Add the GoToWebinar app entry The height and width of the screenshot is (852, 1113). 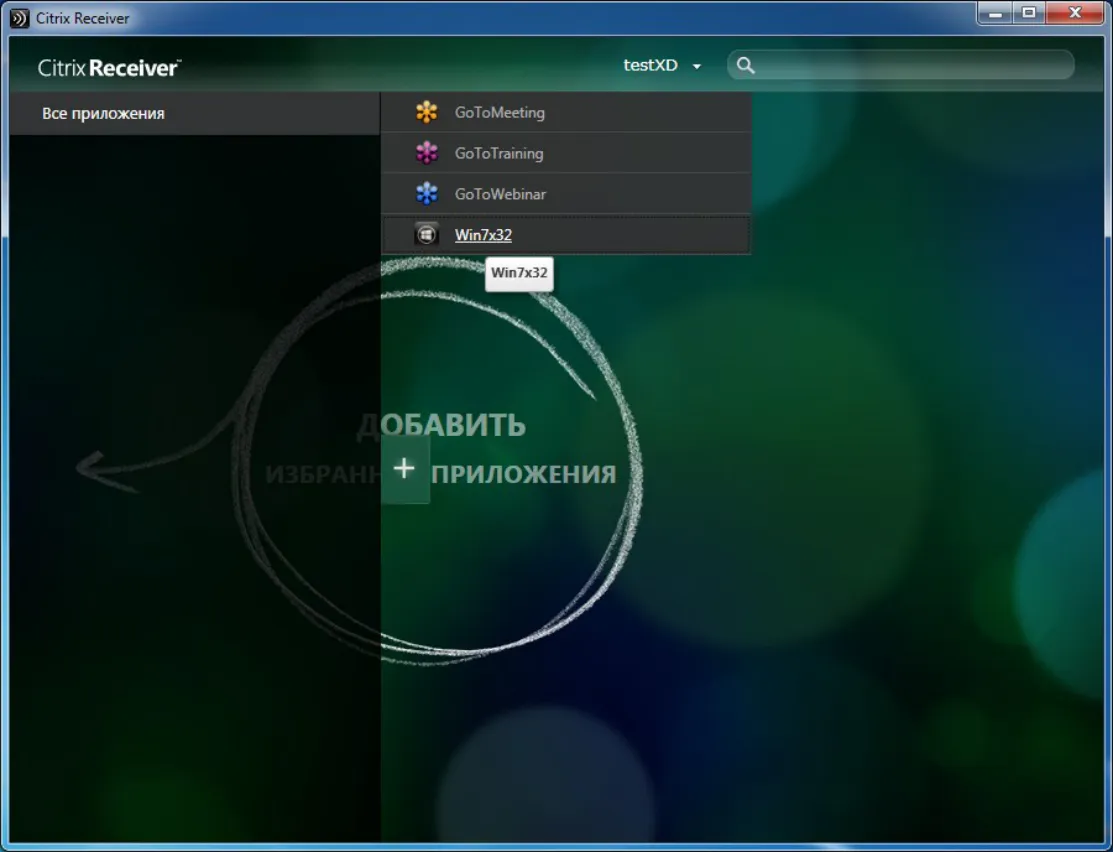[x=566, y=193]
